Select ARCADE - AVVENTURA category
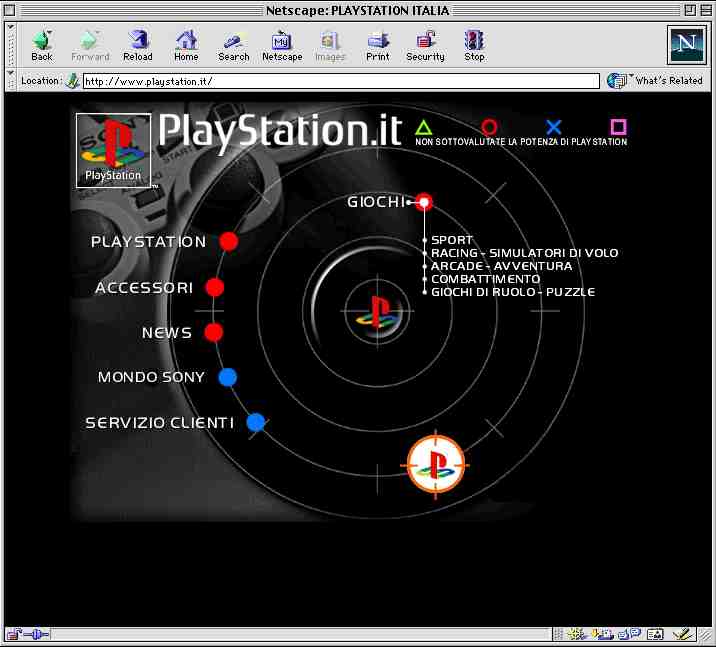Image resolution: width=716 pixels, height=647 pixels. (x=501, y=266)
